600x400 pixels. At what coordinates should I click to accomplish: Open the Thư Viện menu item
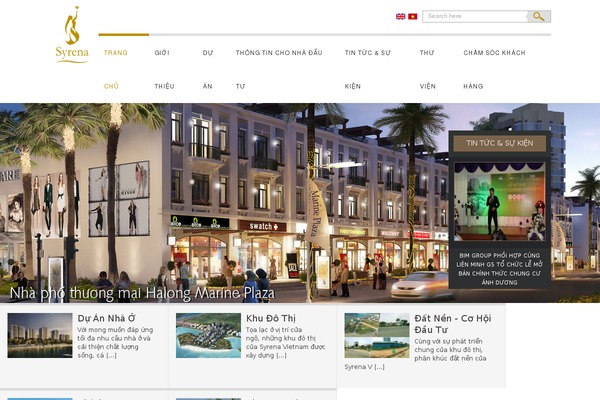coord(427,69)
